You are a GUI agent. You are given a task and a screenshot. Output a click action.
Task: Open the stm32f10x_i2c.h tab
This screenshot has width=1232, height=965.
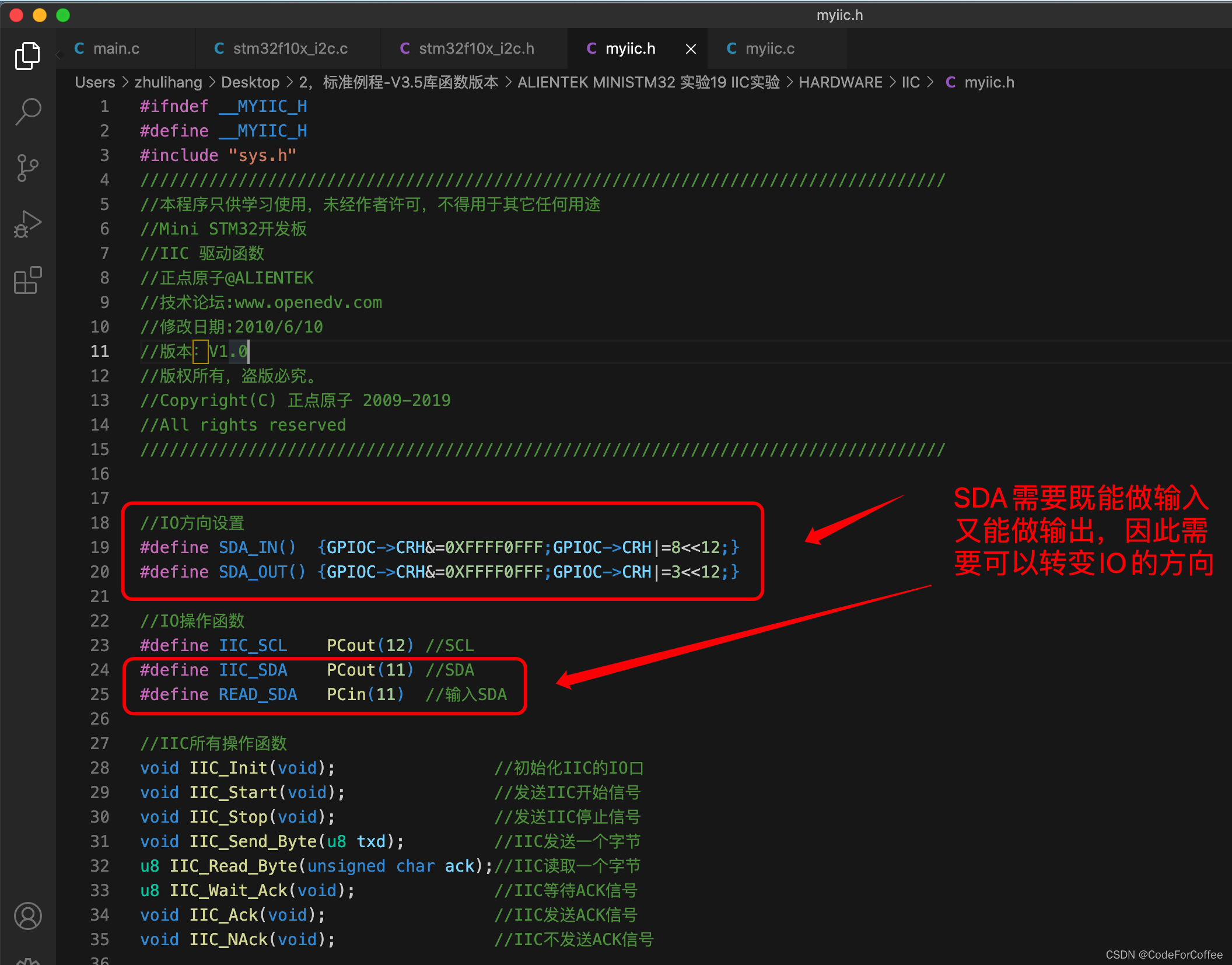[476, 48]
